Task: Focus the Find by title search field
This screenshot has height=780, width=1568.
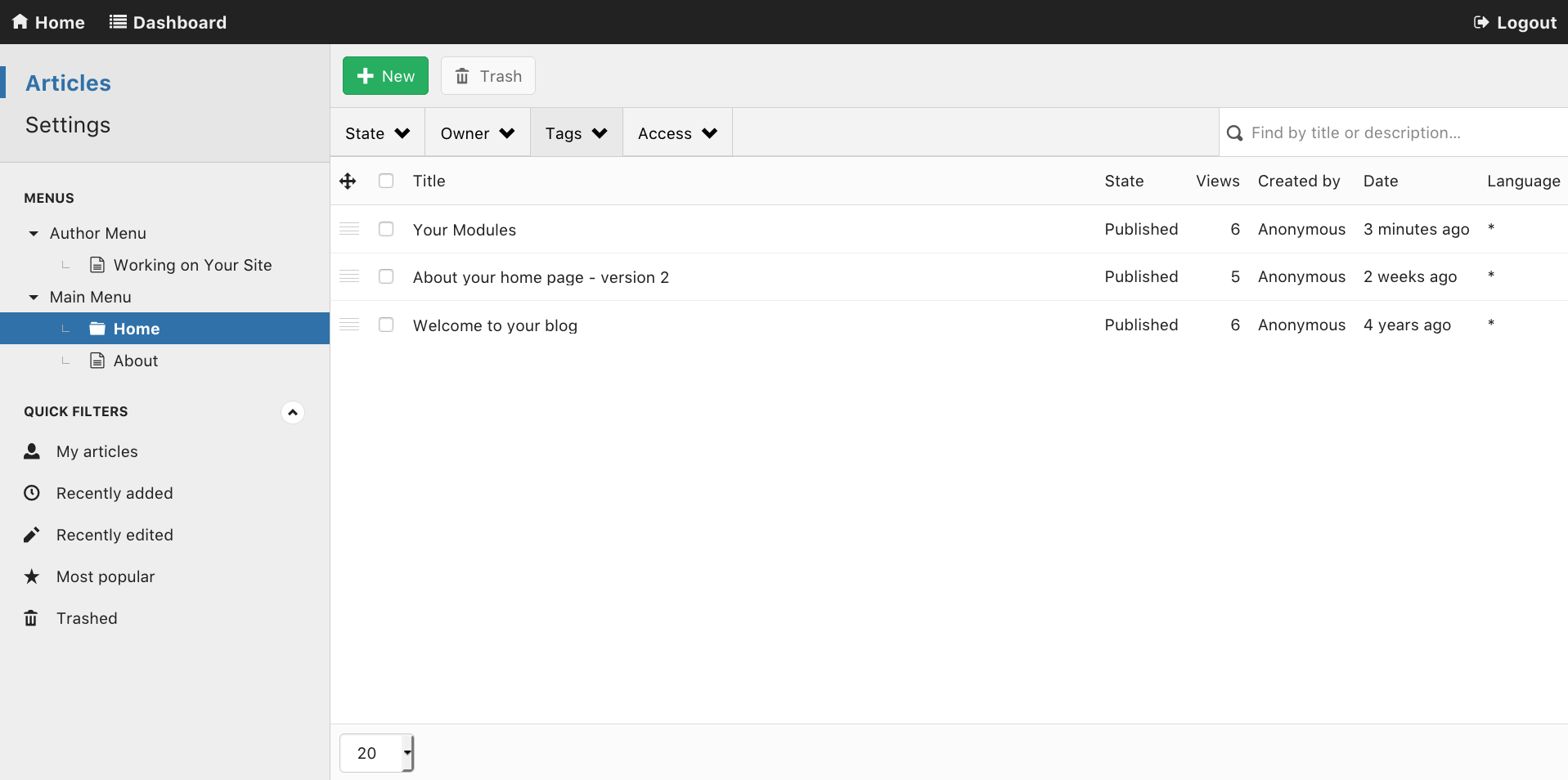Action: [x=1399, y=133]
